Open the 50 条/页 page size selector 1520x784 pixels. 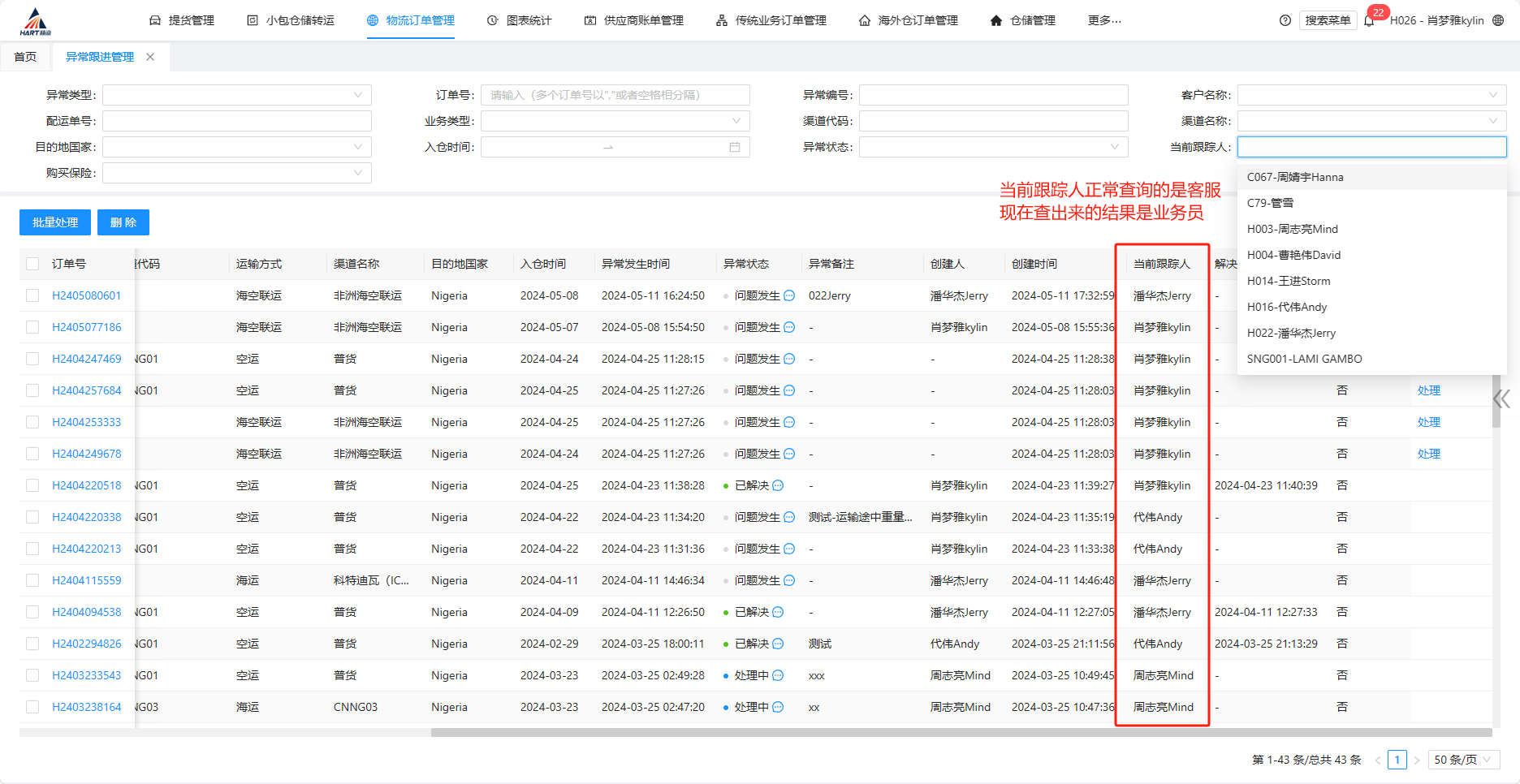[1462, 760]
